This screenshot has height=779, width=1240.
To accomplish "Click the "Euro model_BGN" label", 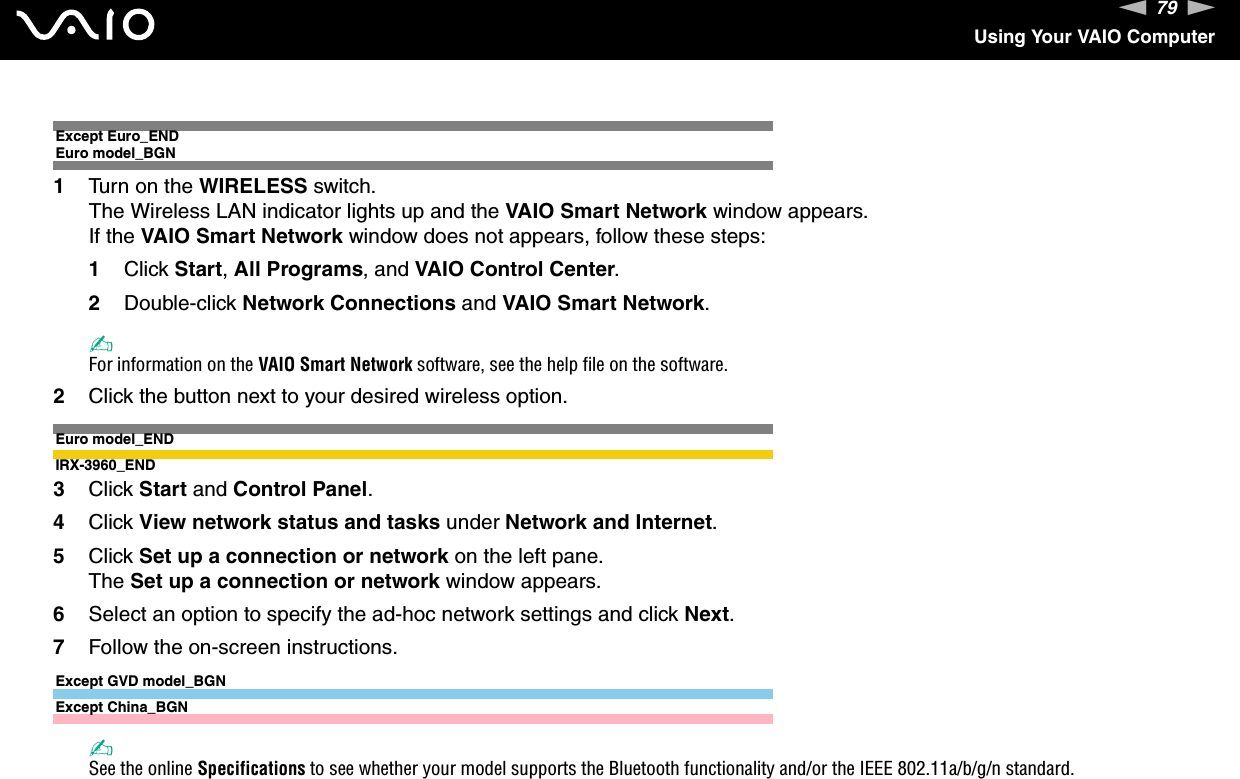I will [115, 153].
